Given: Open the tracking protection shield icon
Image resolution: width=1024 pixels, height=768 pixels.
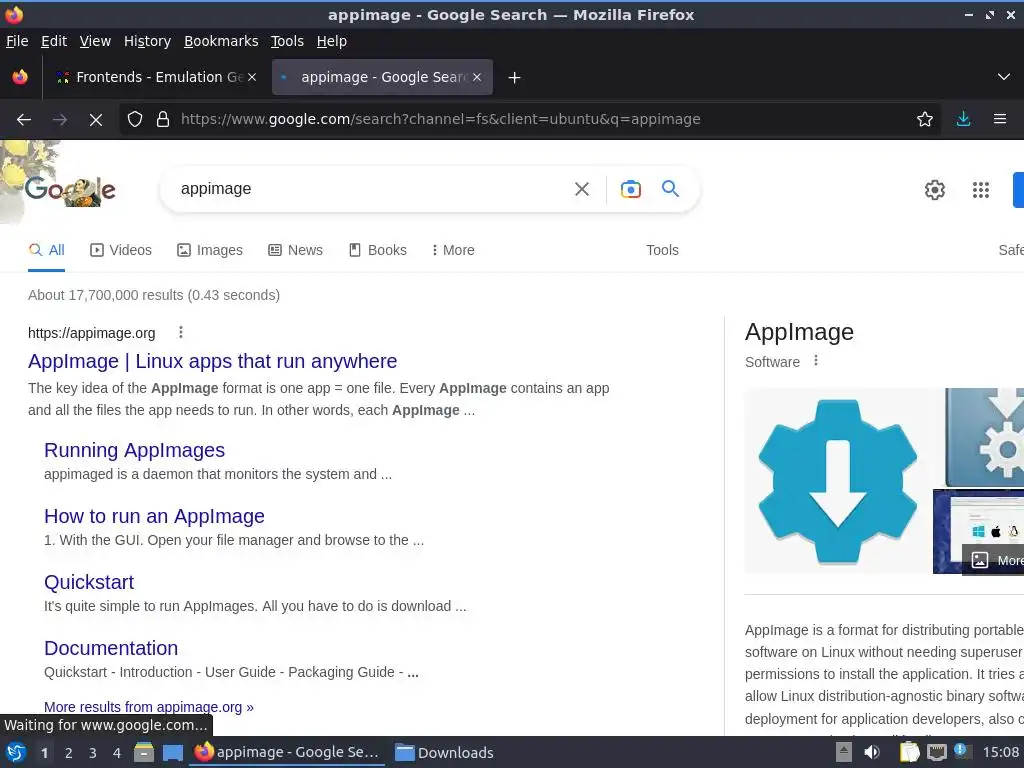Looking at the screenshot, I should click(x=135, y=120).
